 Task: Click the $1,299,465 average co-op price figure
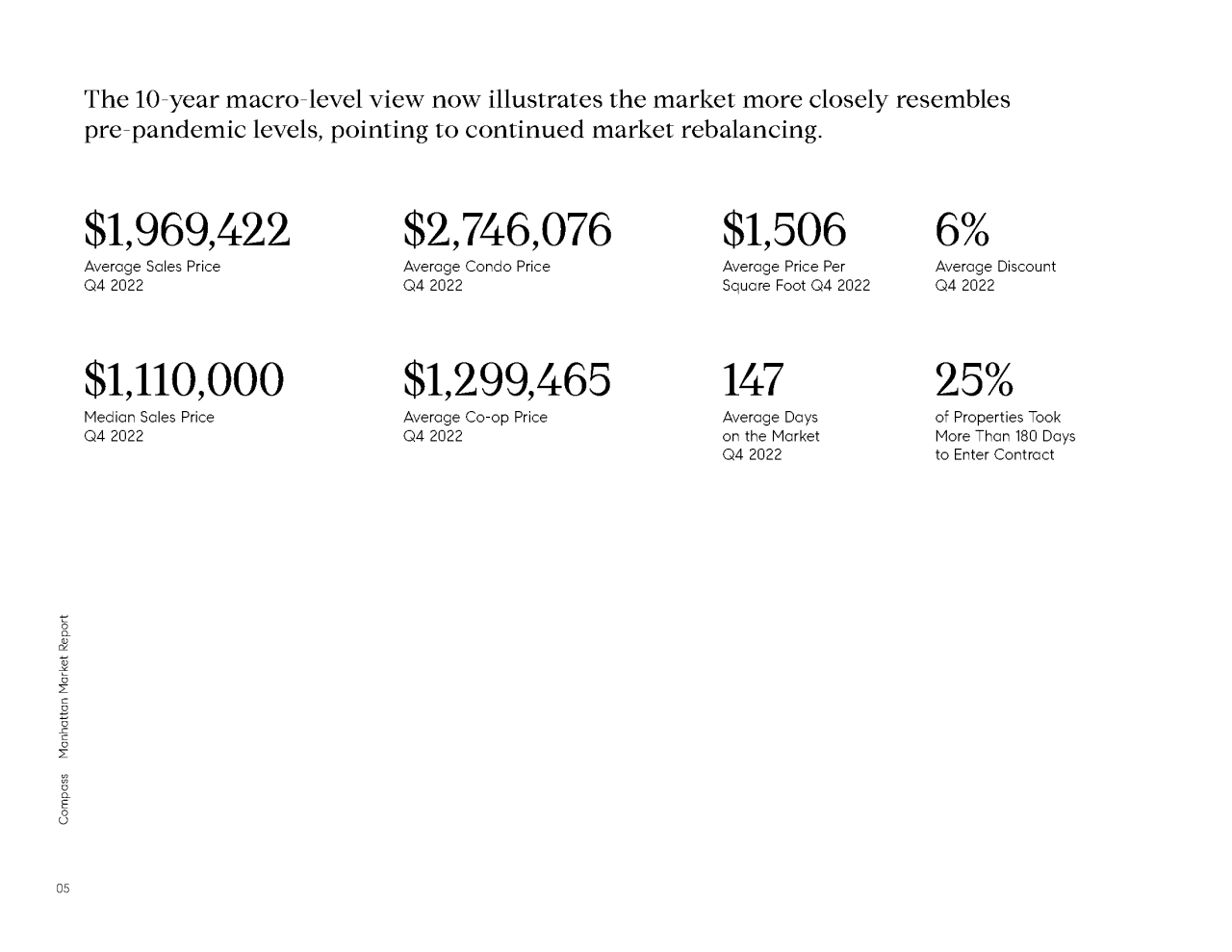[x=507, y=380]
